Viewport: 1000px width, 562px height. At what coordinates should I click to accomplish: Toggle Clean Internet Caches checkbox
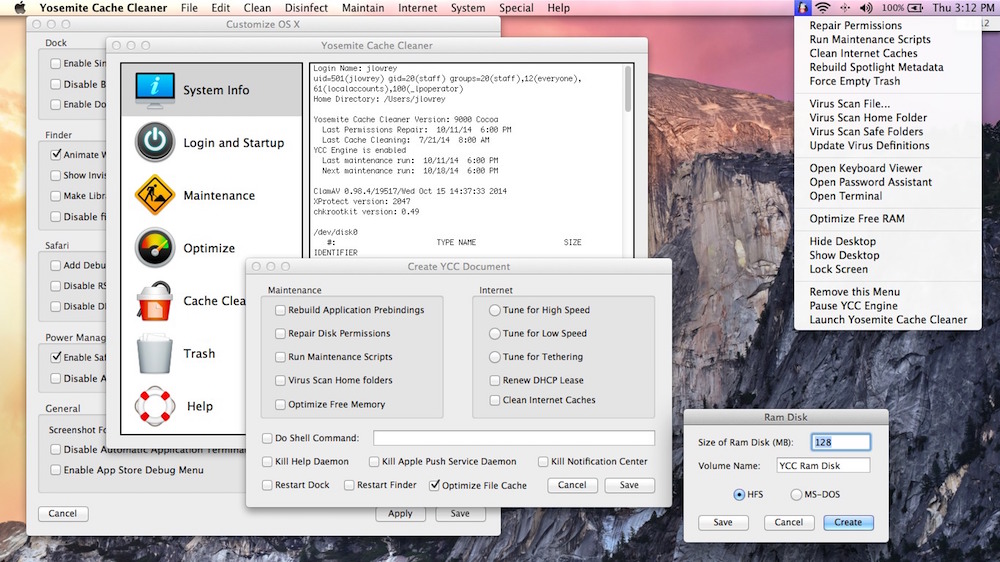pyautogui.click(x=495, y=400)
